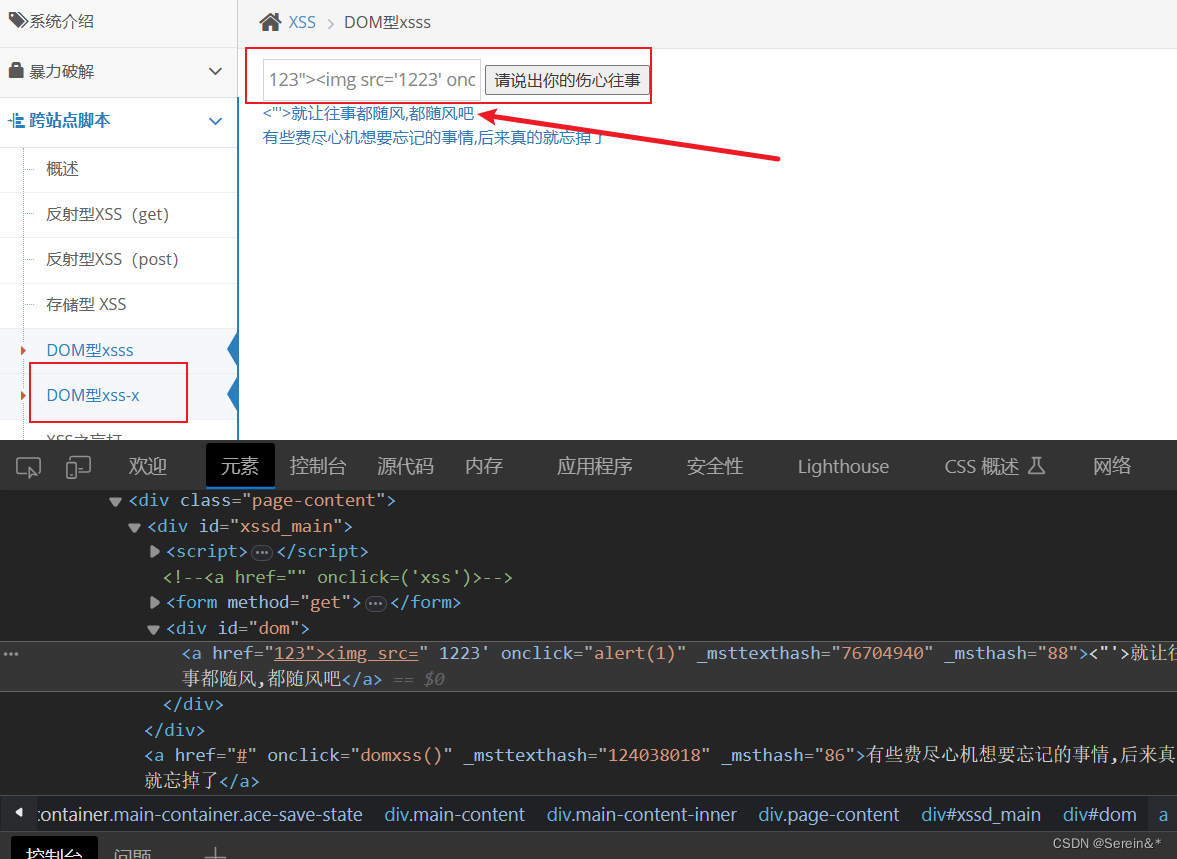Expand the script node triangle
This screenshot has width=1177, height=859.
pyautogui.click(x=155, y=552)
